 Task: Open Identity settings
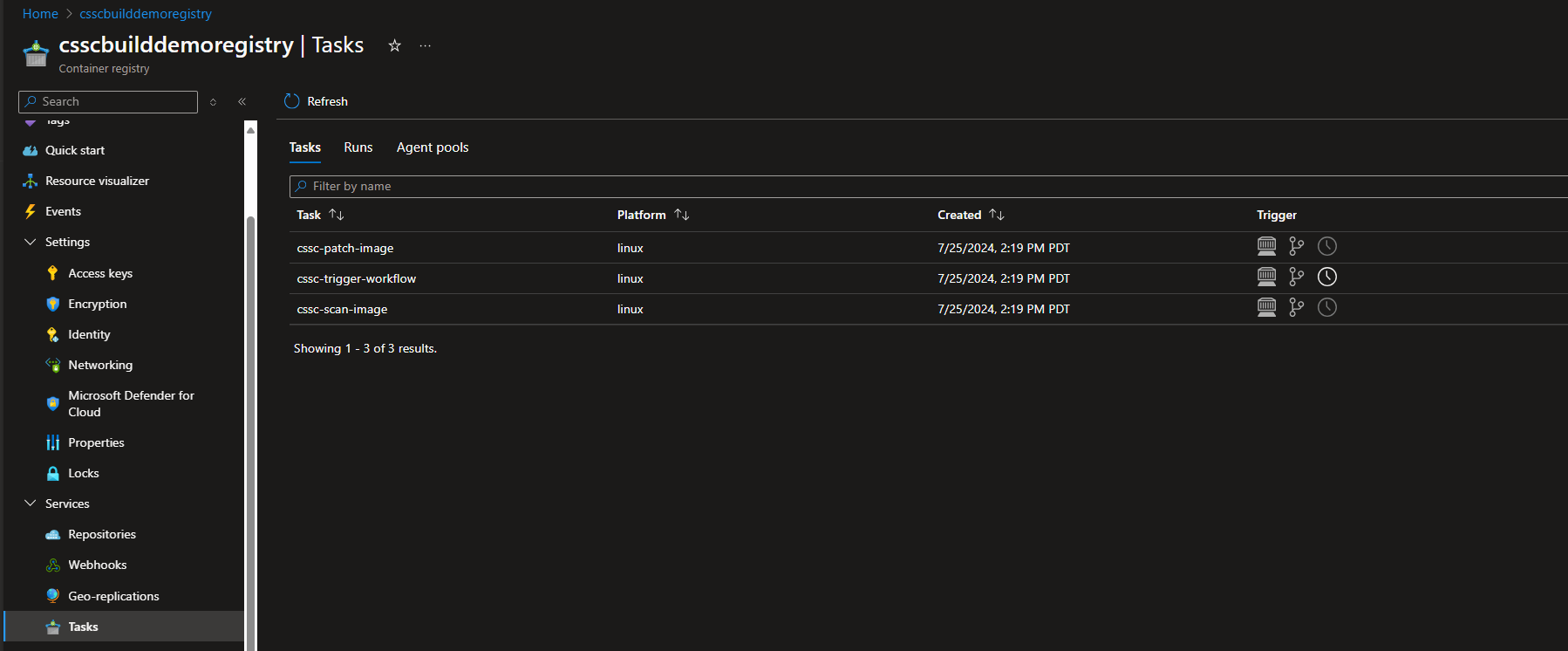click(x=89, y=334)
